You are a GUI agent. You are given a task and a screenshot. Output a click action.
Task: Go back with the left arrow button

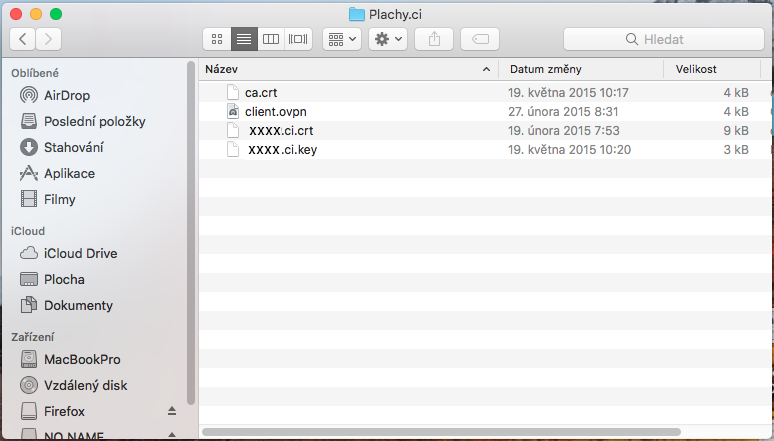coord(22,39)
